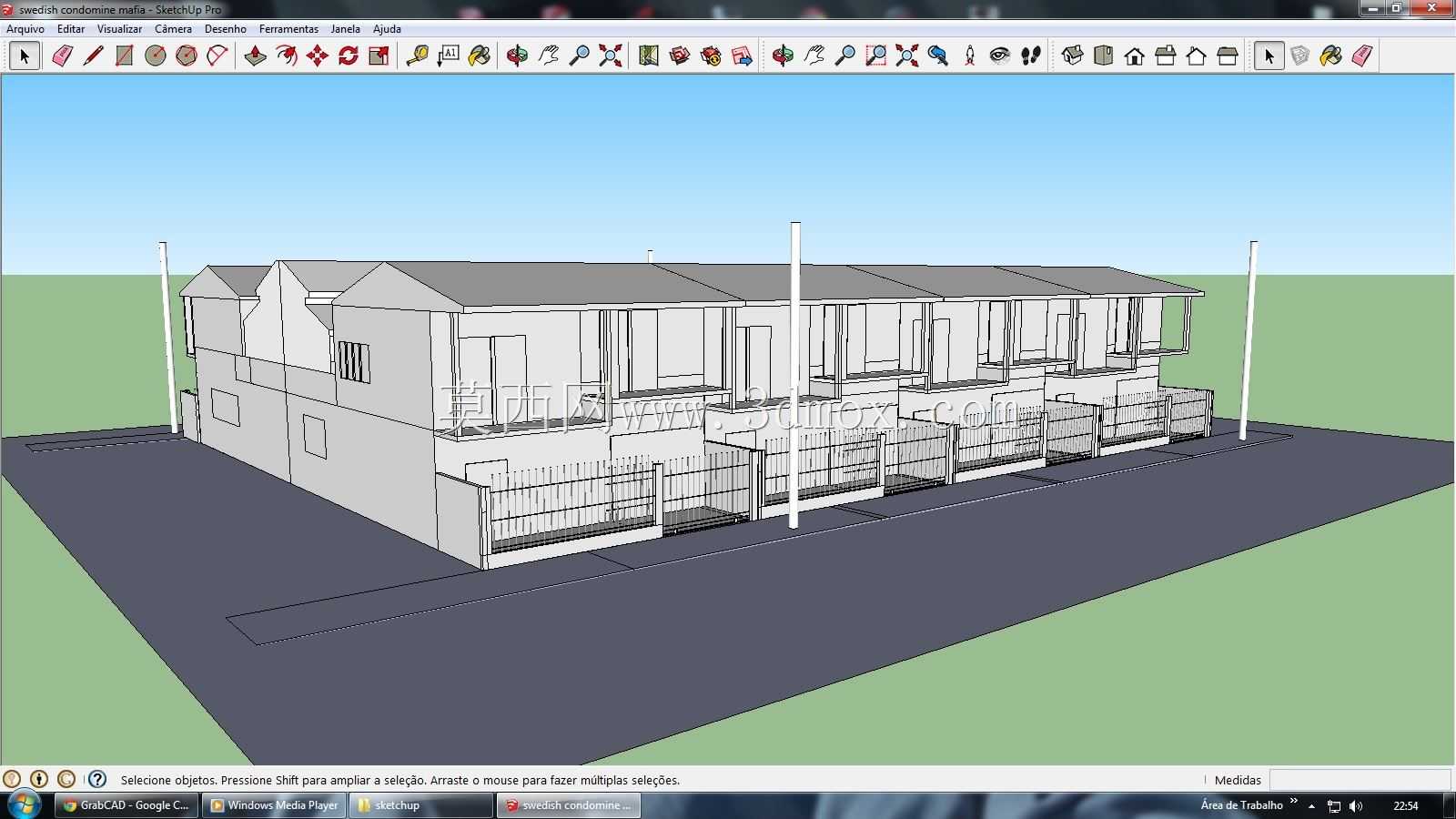Click Orbit icon right of Text-side Paint Bucket
1456x819 pixels.
click(x=517, y=56)
